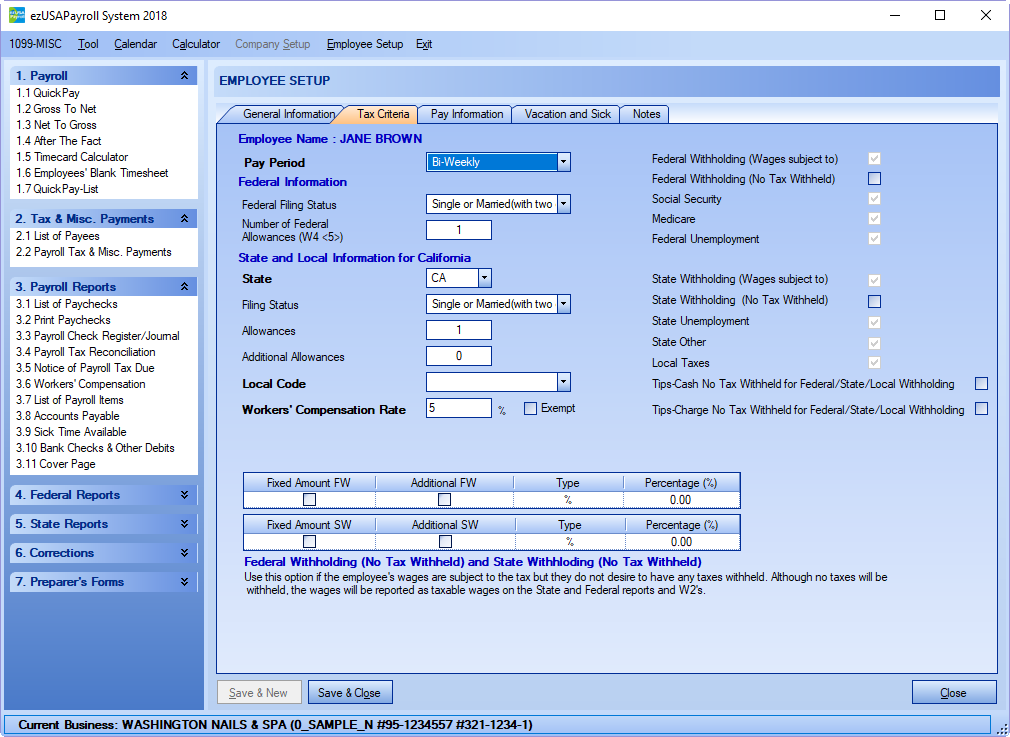The height and width of the screenshot is (737, 1010).
Task: Click the ezUSAPayroll app icon in the title bar
Action: tap(16, 16)
